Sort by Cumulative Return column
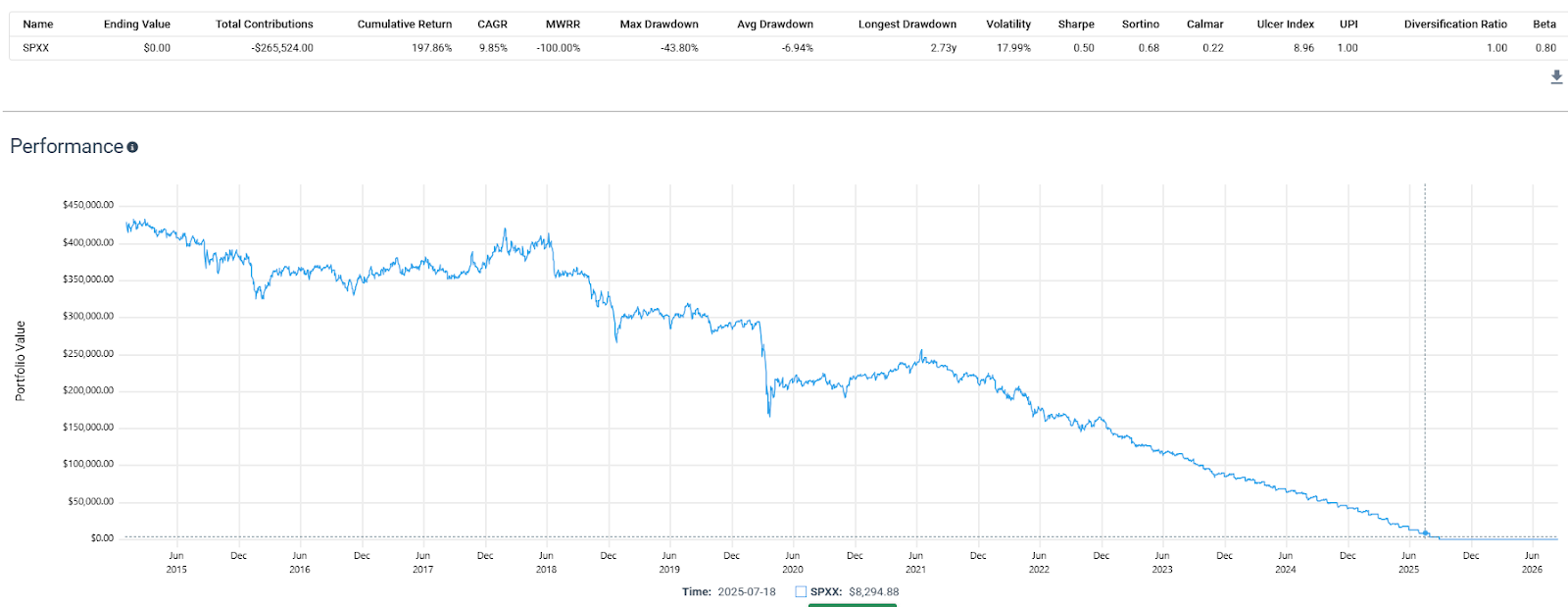Image resolution: width=1568 pixels, height=607 pixels. pos(405,25)
